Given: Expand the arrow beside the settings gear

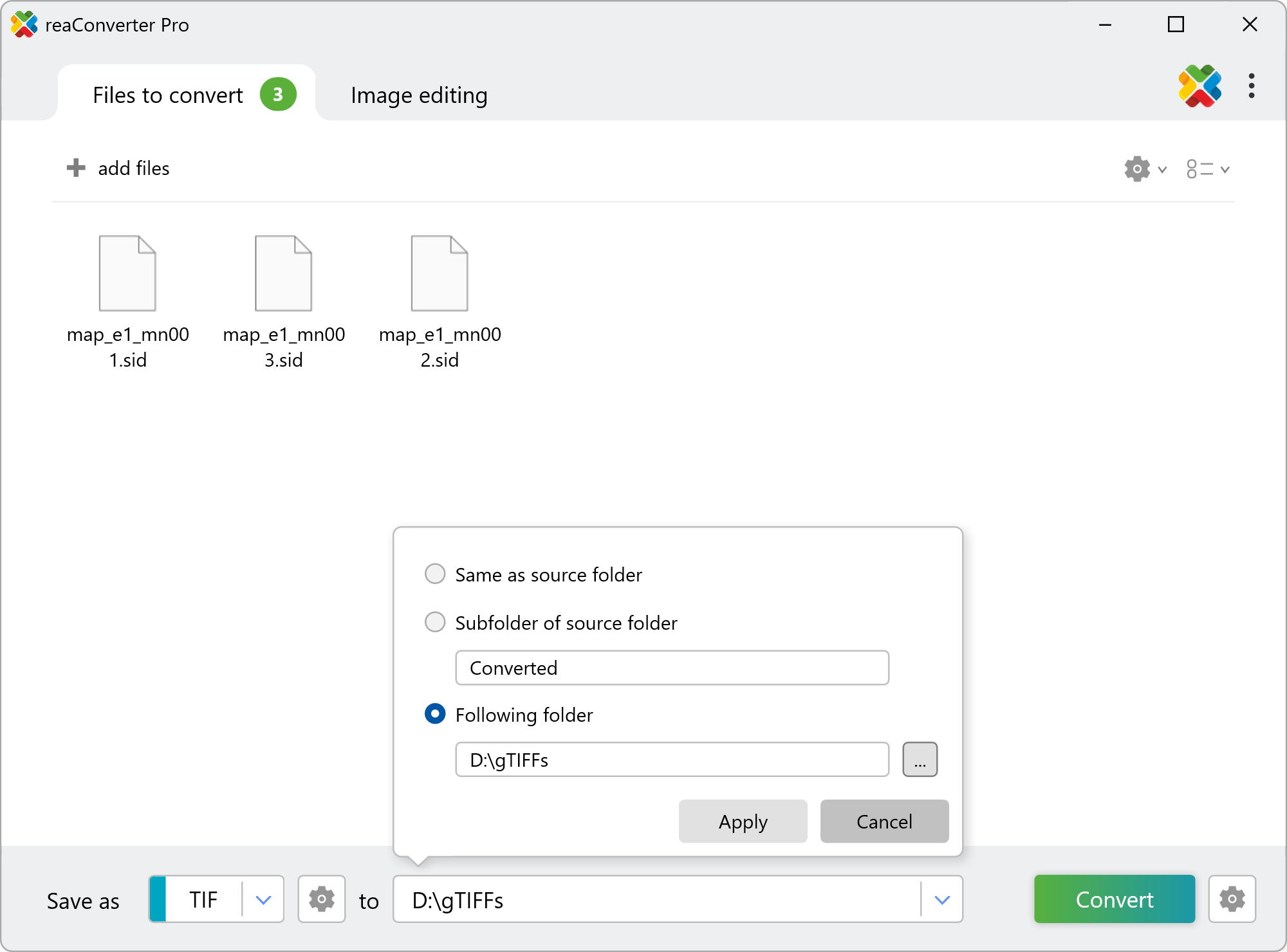Looking at the screenshot, I should click(1162, 170).
